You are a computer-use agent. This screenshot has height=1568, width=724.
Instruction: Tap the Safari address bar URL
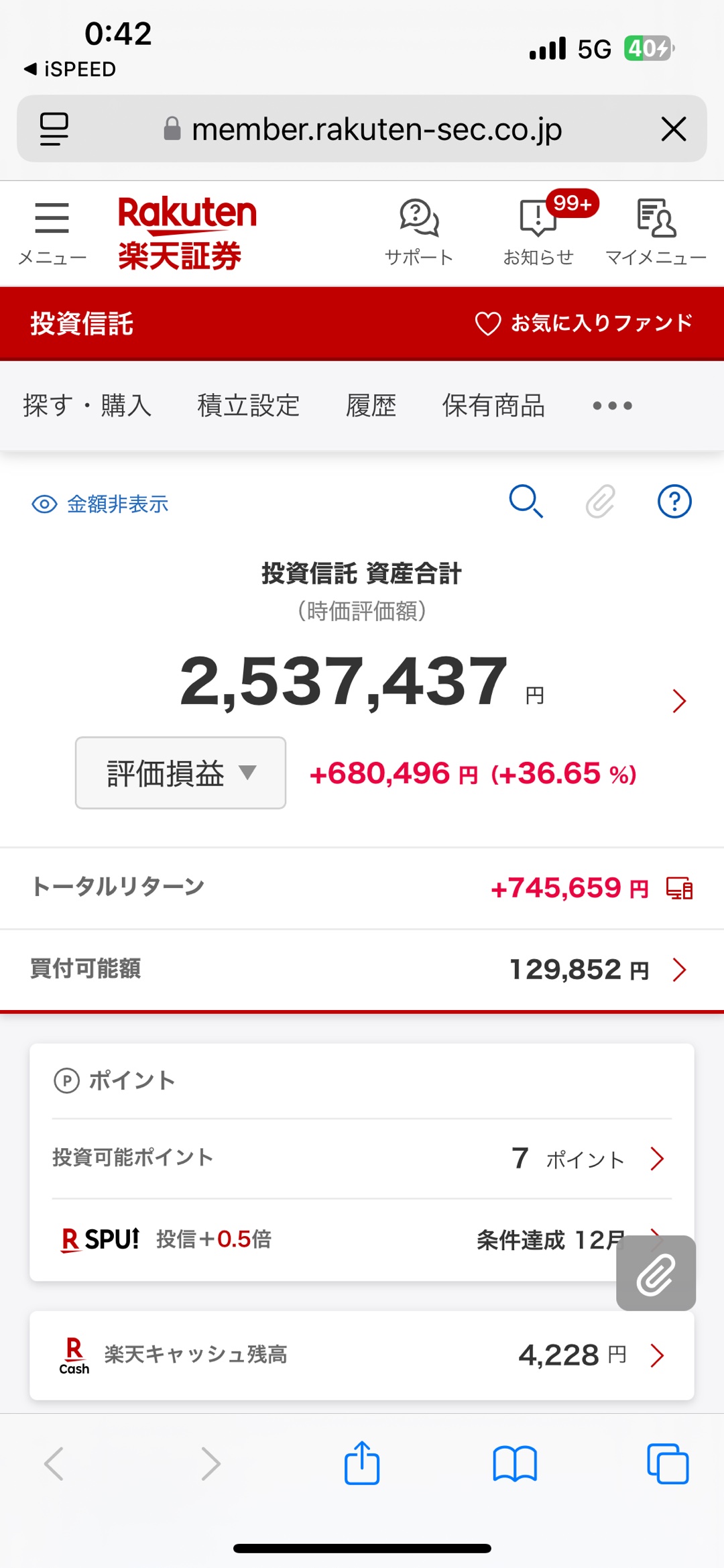coord(376,129)
